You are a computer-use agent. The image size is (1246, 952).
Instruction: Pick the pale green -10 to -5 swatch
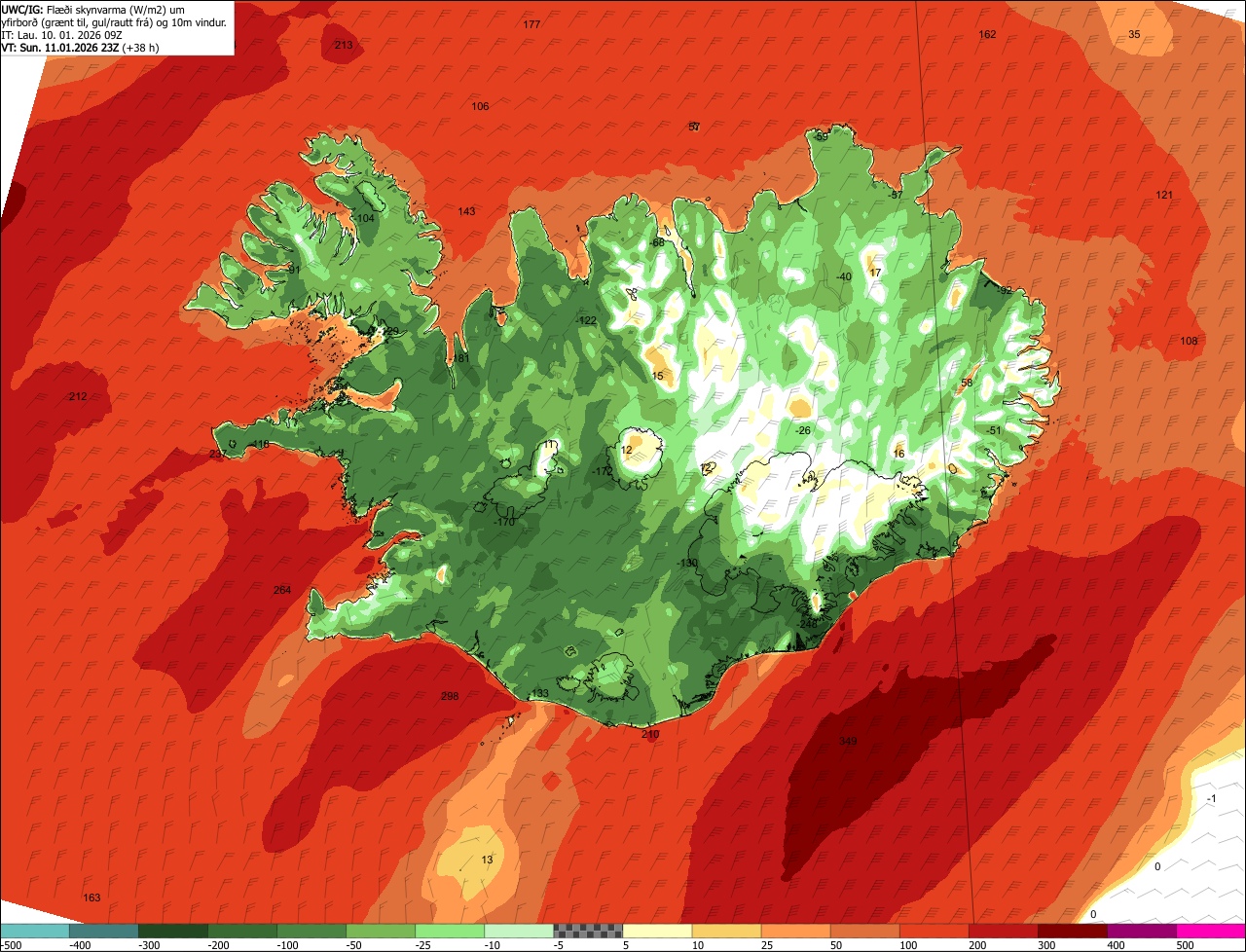(x=518, y=931)
